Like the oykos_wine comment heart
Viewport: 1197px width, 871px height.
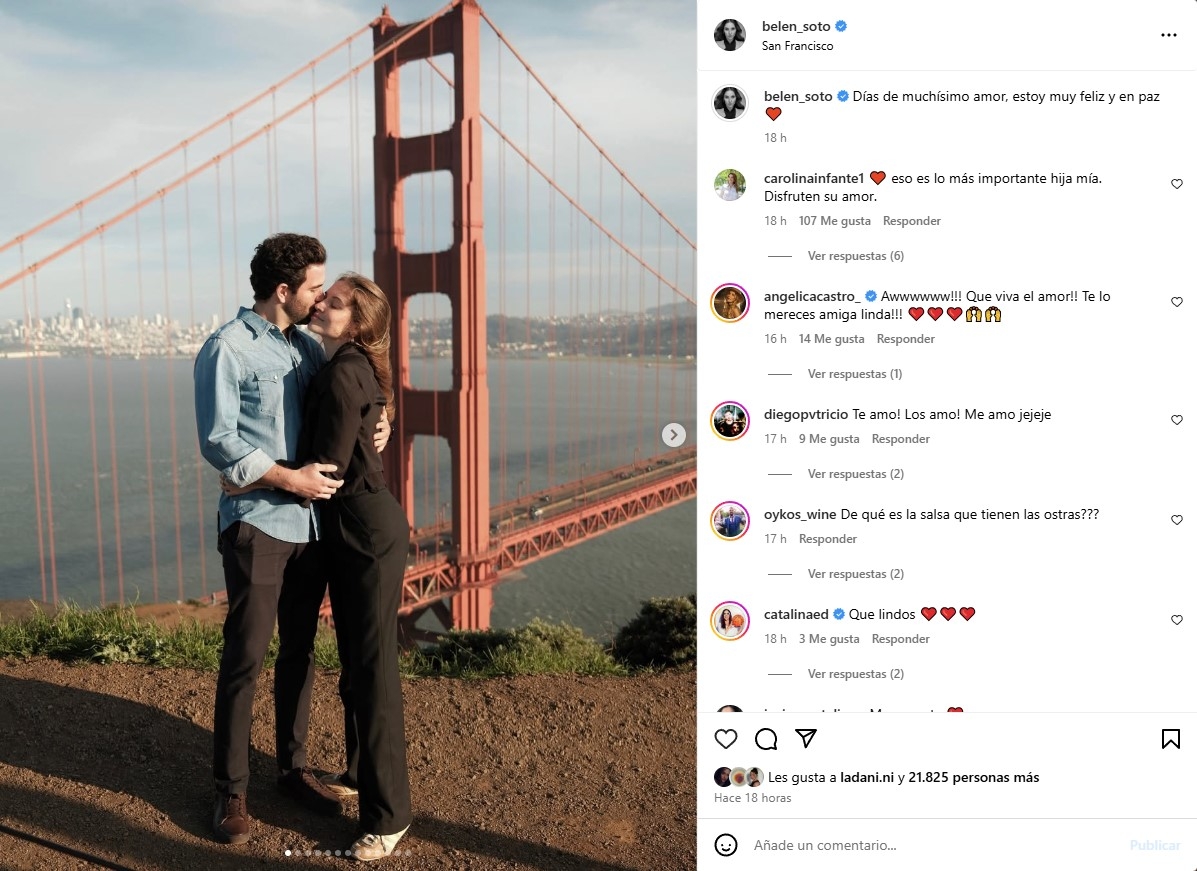(1176, 520)
